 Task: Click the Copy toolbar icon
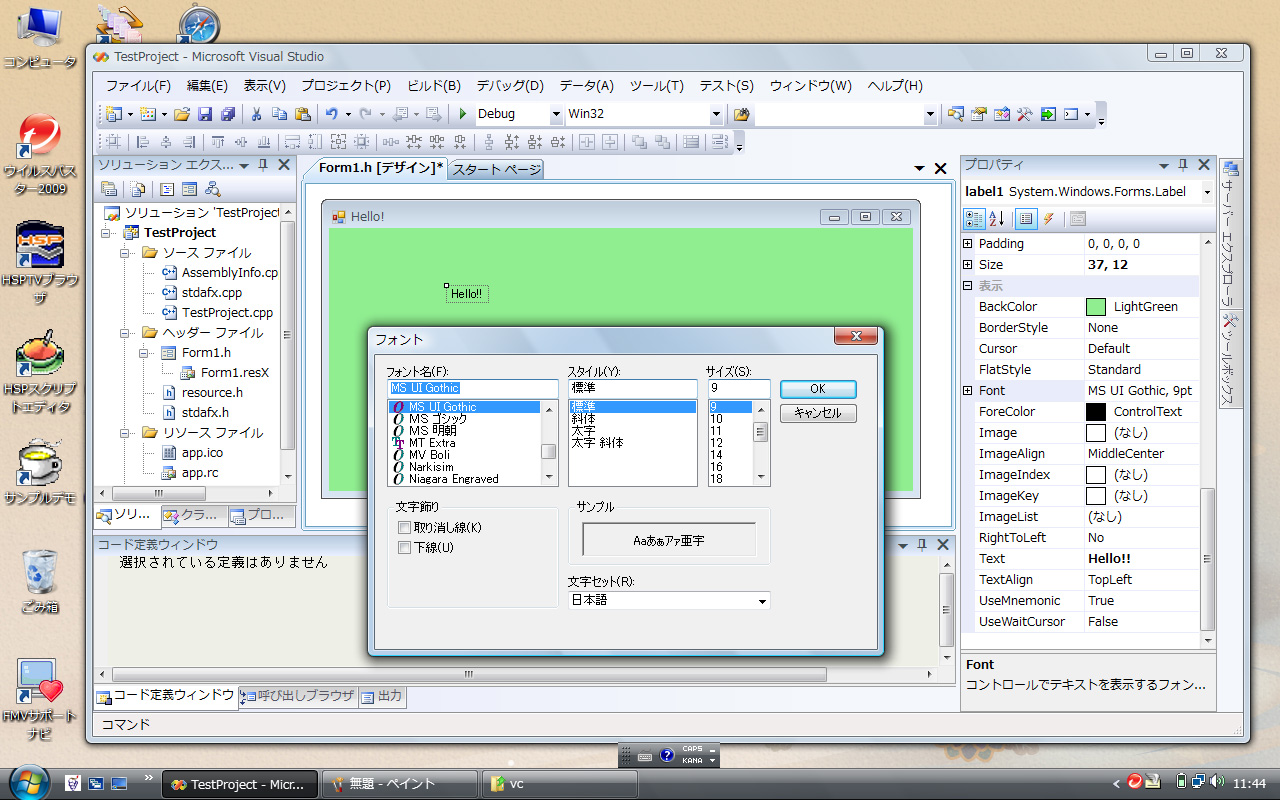pos(280,114)
